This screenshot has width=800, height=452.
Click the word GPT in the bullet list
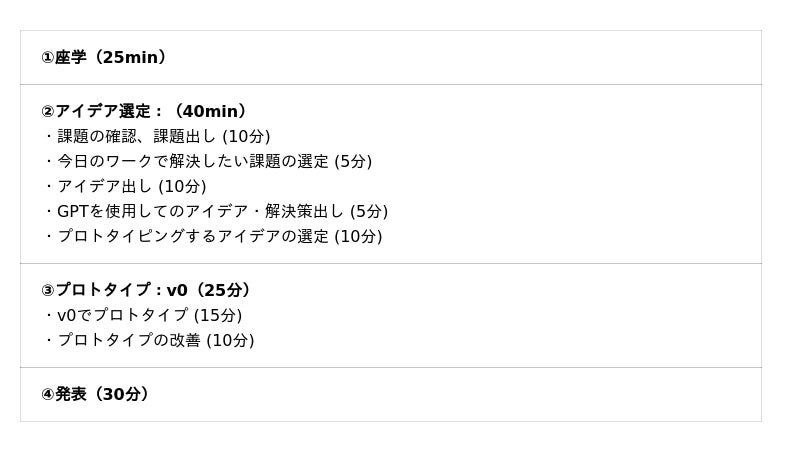click(x=73, y=212)
